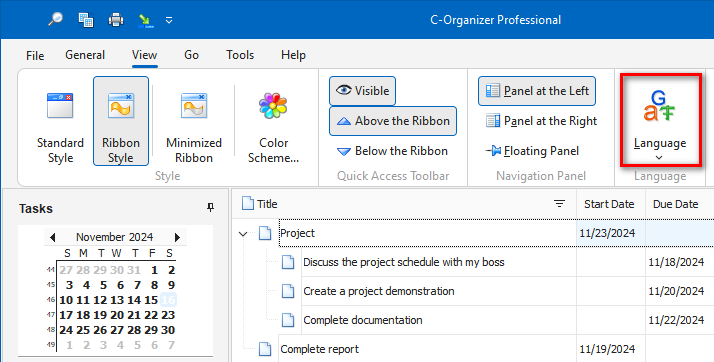Select the View ribbon tab
This screenshot has height=362, width=714.
144,55
